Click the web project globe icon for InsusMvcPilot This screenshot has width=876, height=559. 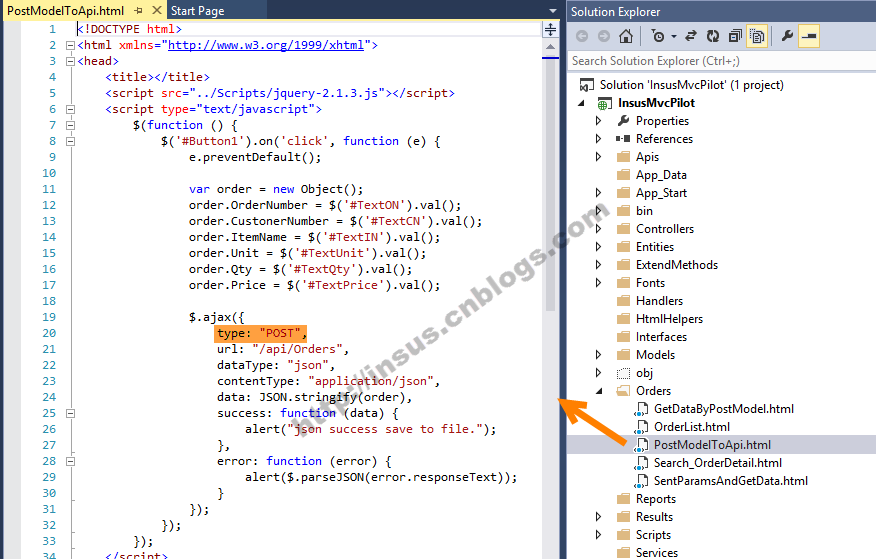coord(604,103)
